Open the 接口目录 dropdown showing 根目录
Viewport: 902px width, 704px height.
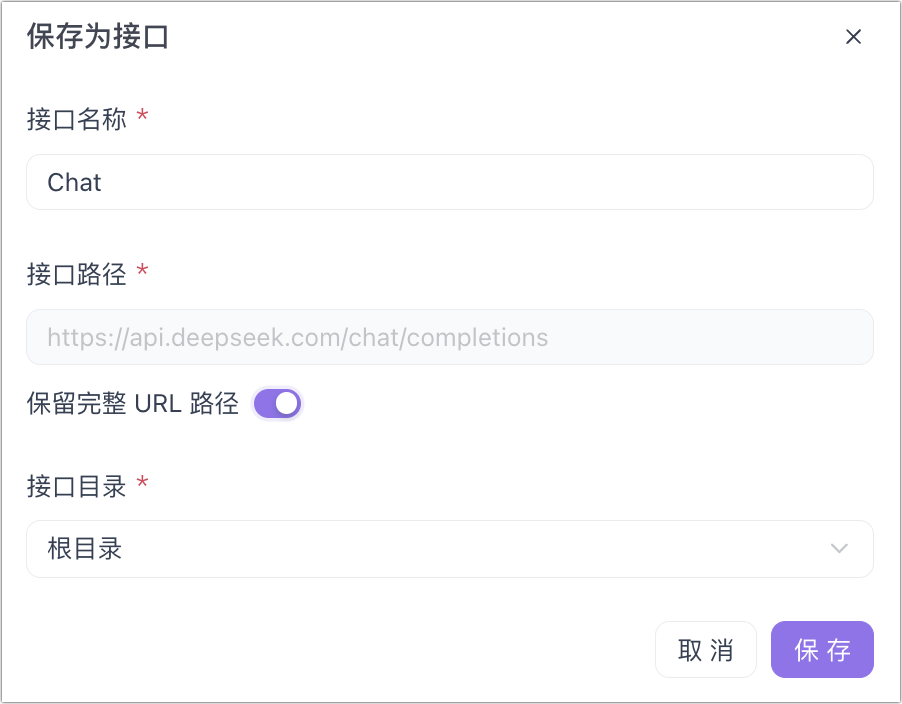[x=450, y=549]
